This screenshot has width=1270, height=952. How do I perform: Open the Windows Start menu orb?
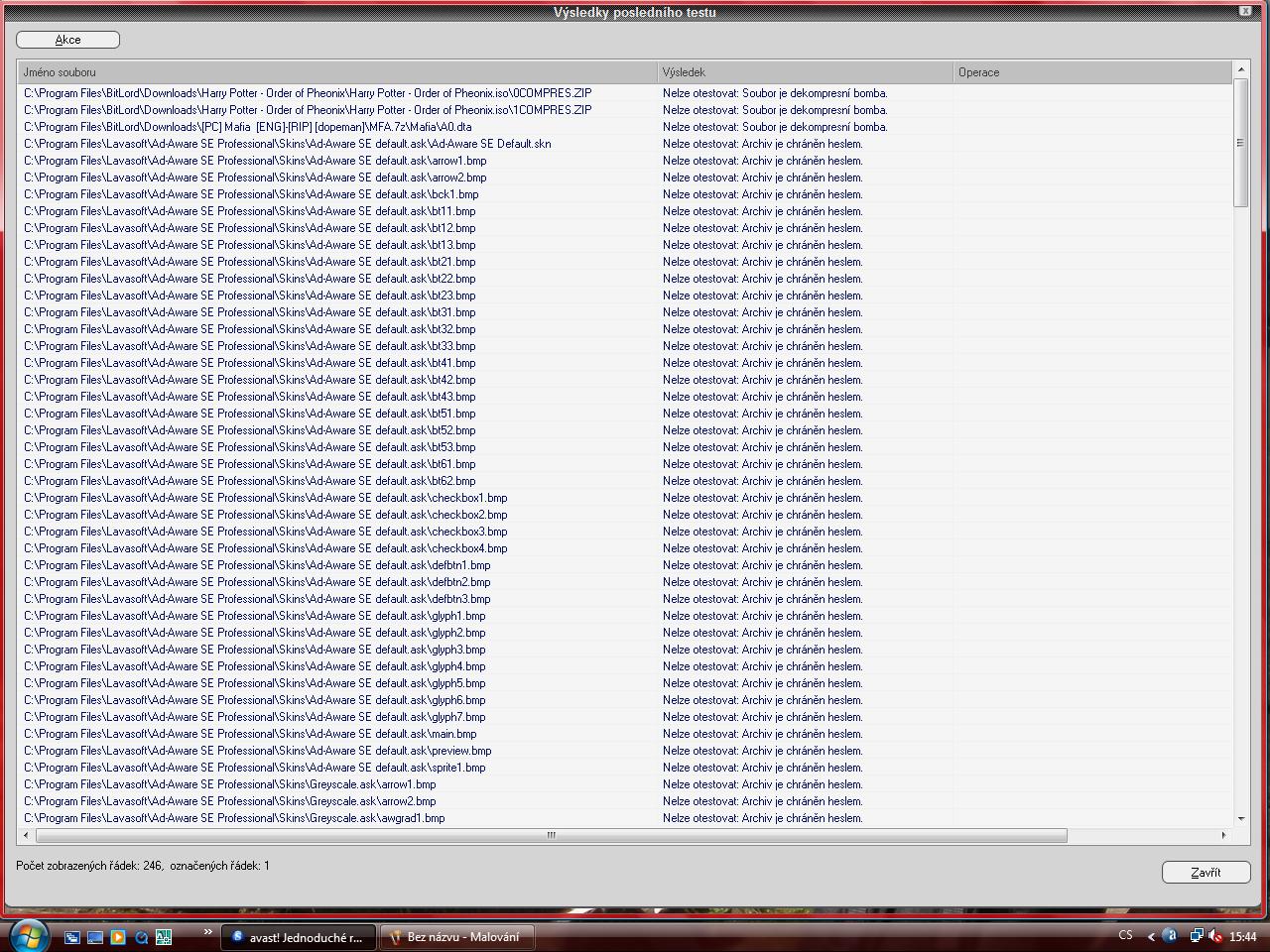[27, 935]
